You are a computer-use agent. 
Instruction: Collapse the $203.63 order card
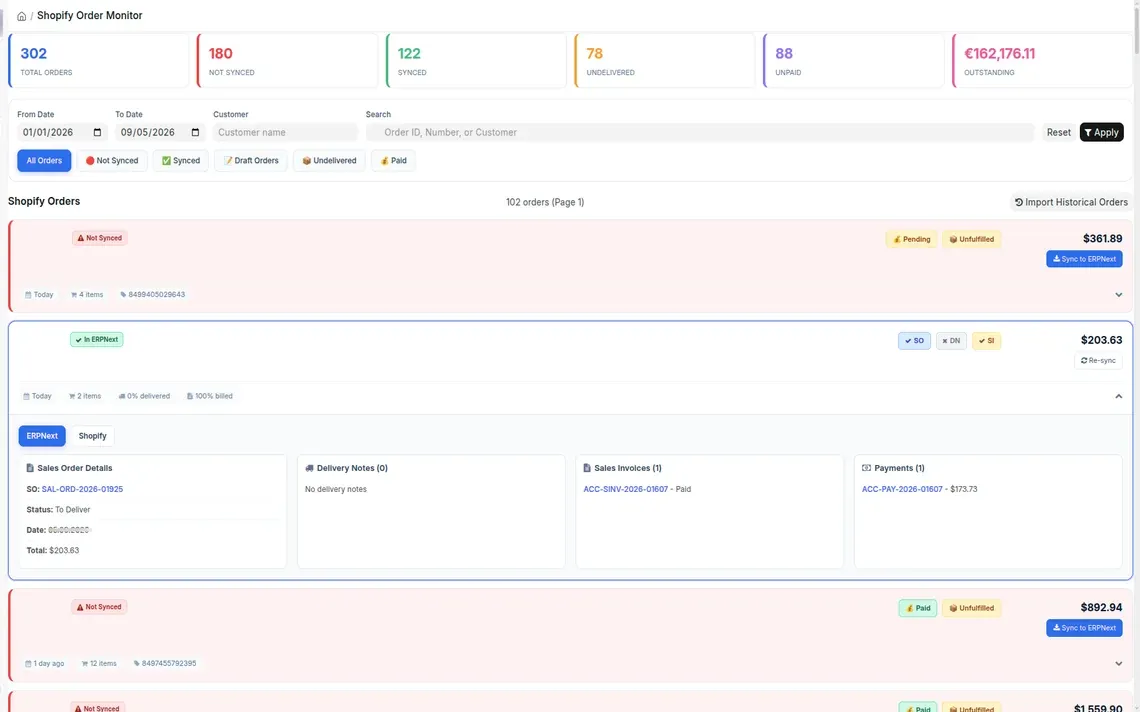point(1118,396)
